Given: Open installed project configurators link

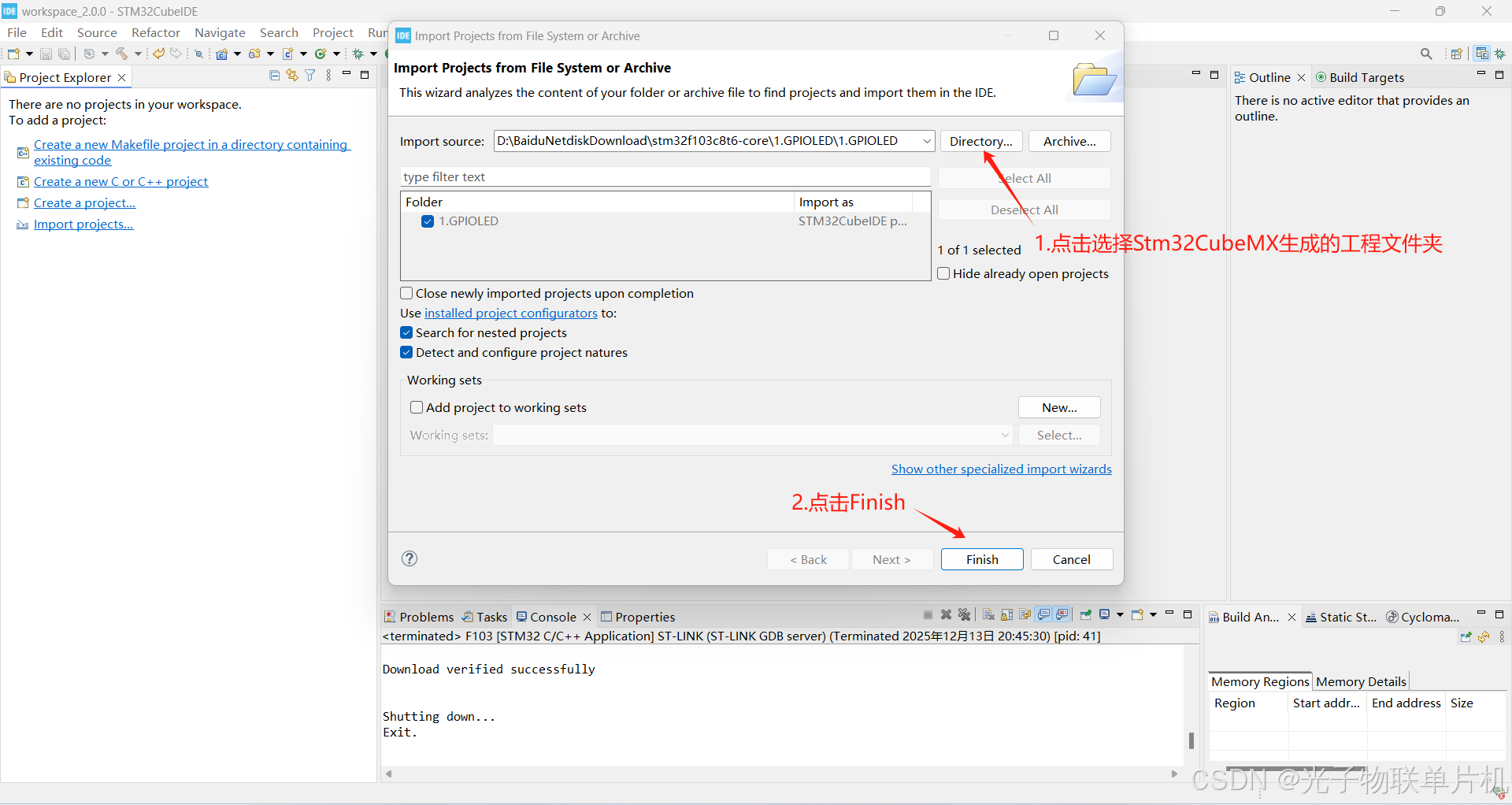Looking at the screenshot, I should coord(511,313).
